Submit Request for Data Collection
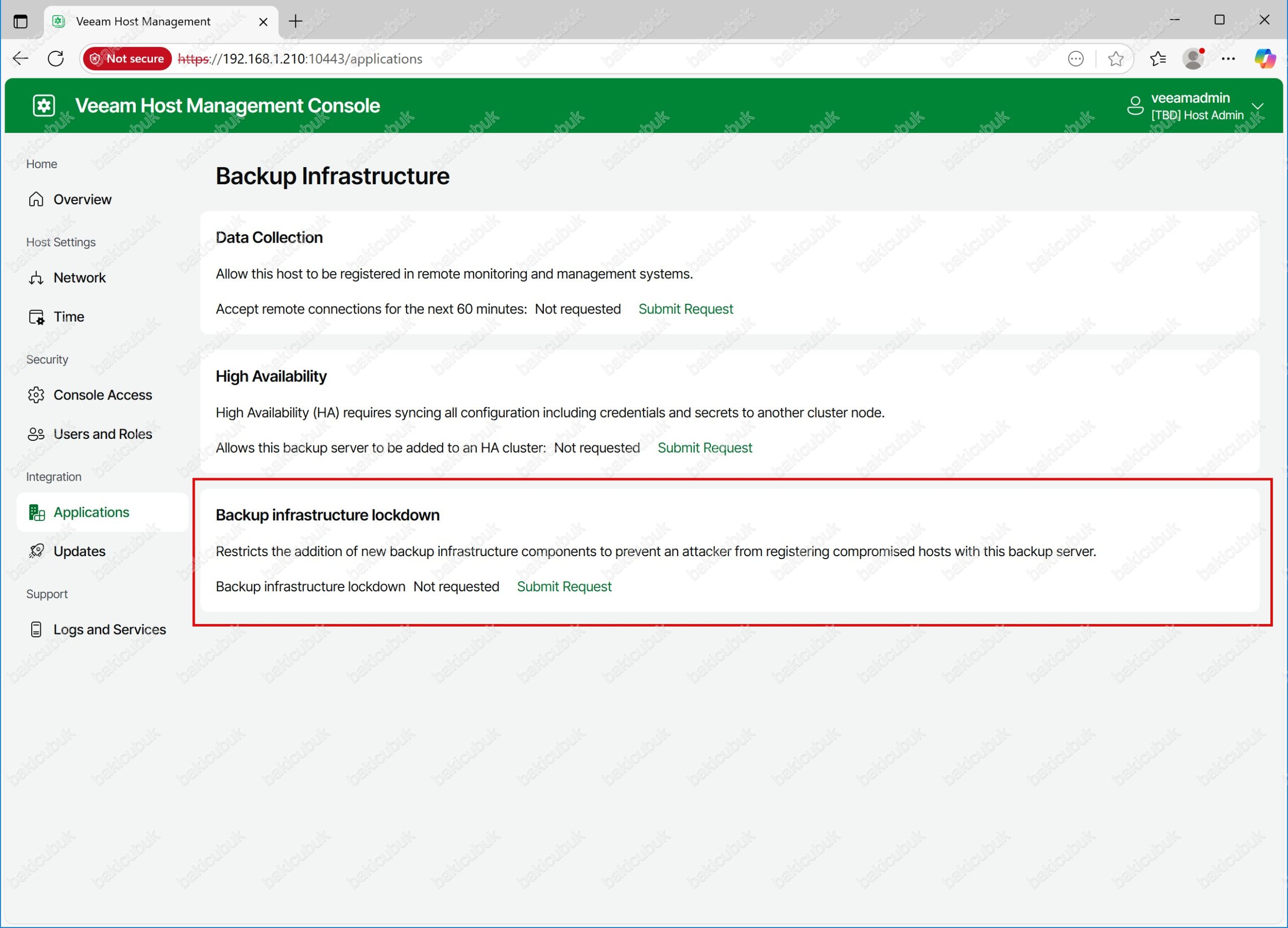 pyautogui.click(x=685, y=309)
